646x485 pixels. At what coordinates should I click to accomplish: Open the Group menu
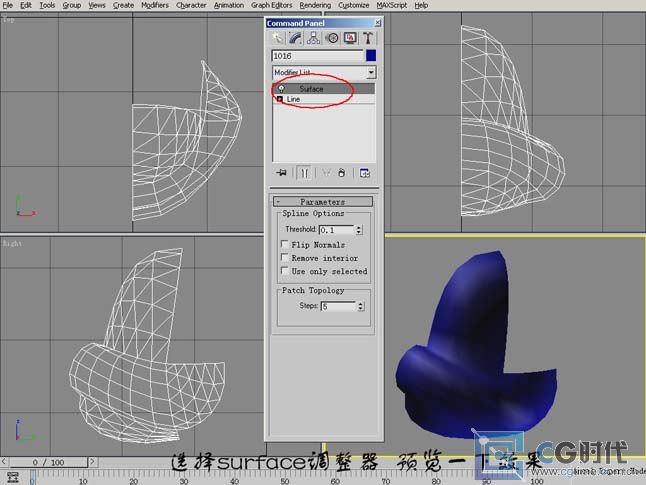point(71,5)
